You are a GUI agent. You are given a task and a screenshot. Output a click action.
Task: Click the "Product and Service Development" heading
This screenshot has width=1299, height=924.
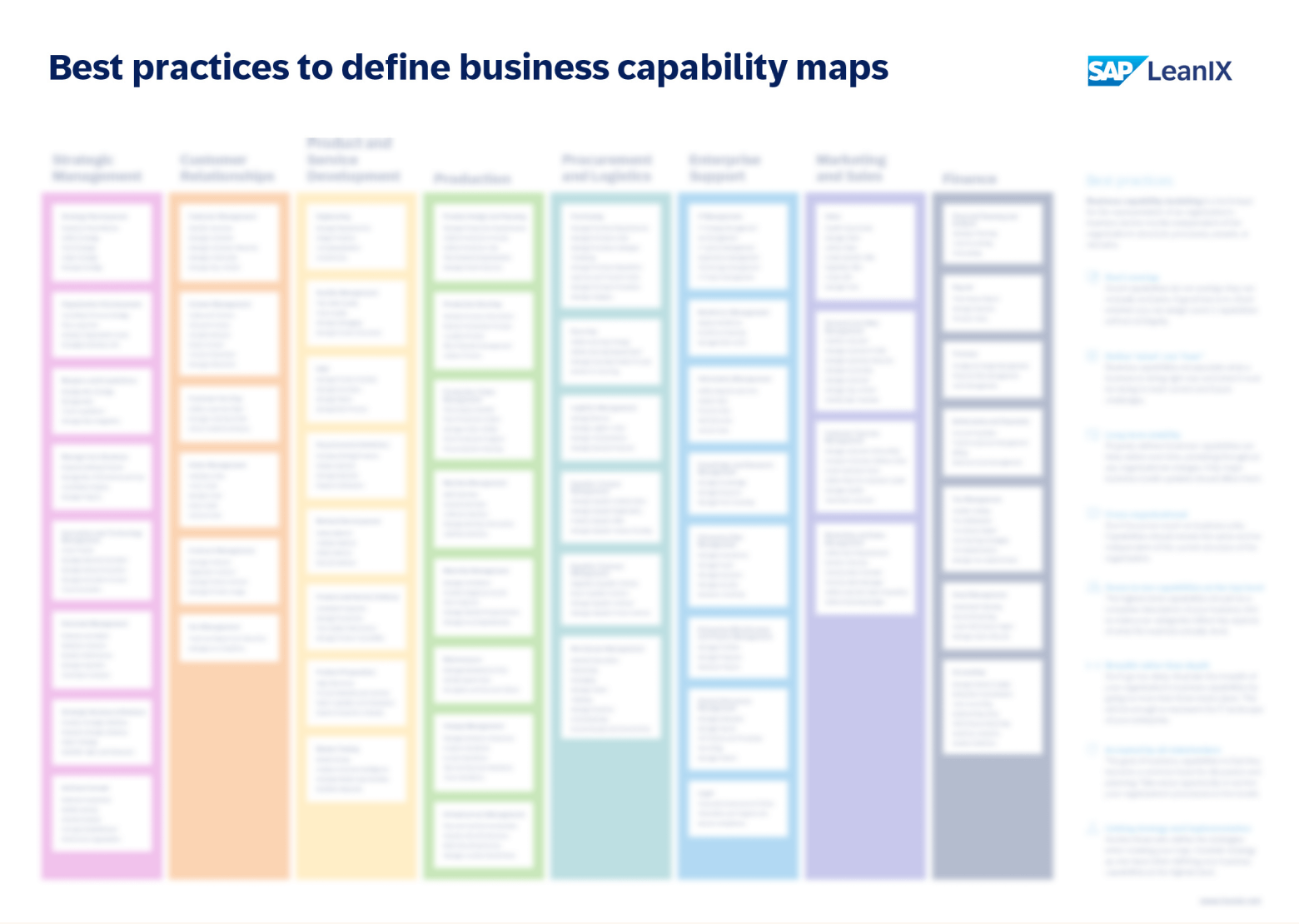(x=353, y=160)
